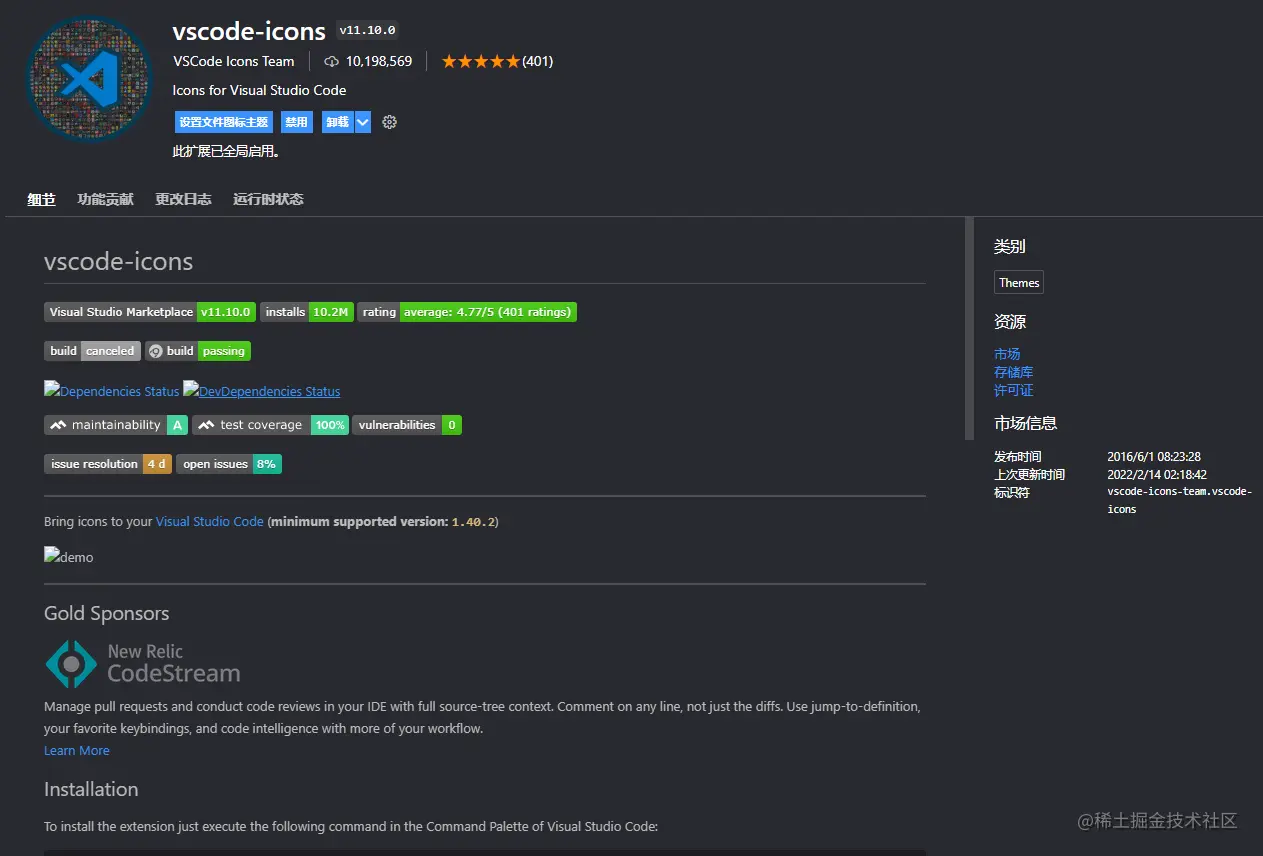Click the VSCode Icons Team publisher name

pyautogui.click(x=234, y=61)
